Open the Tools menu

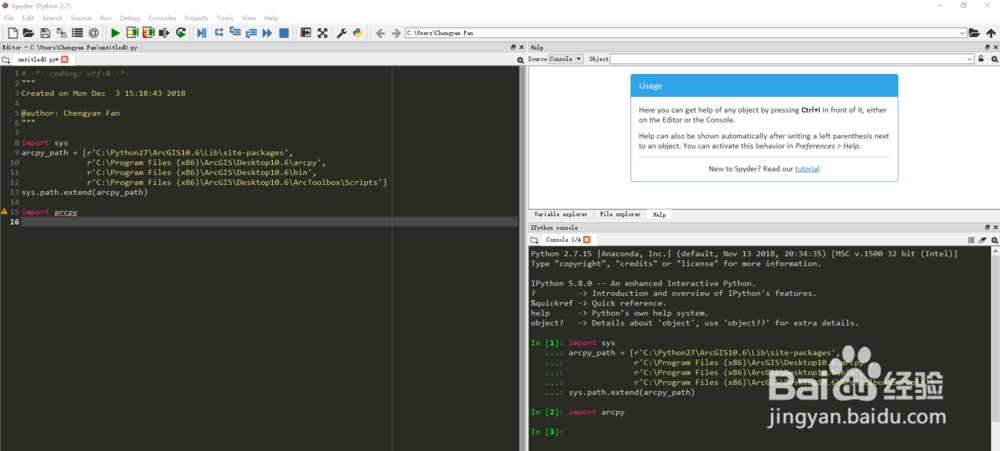click(x=225, y=18)
